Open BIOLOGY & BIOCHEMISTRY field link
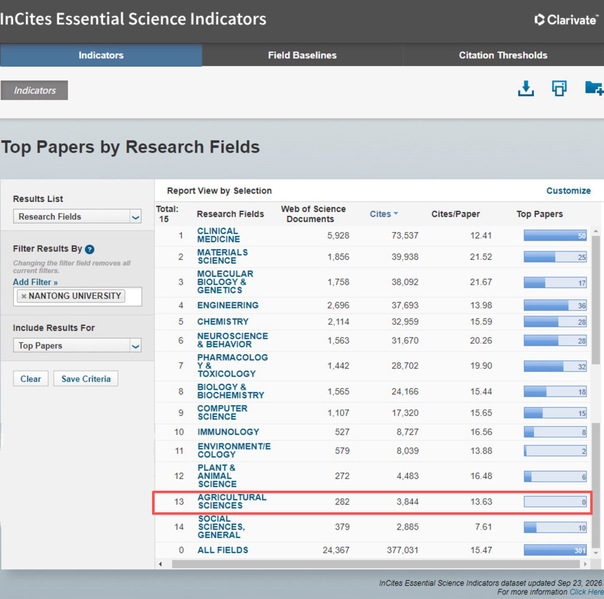604x599 pixels. pos(230,391)
